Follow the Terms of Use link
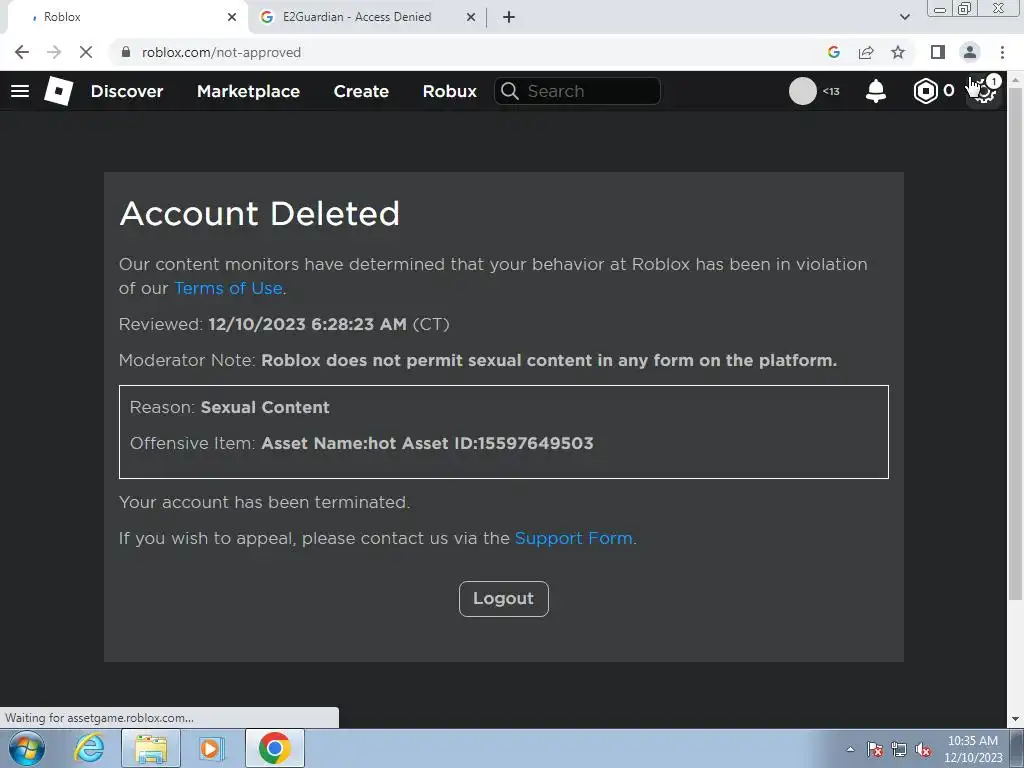The width and height of the screenshot is (1024, 768). click(228, 288)
